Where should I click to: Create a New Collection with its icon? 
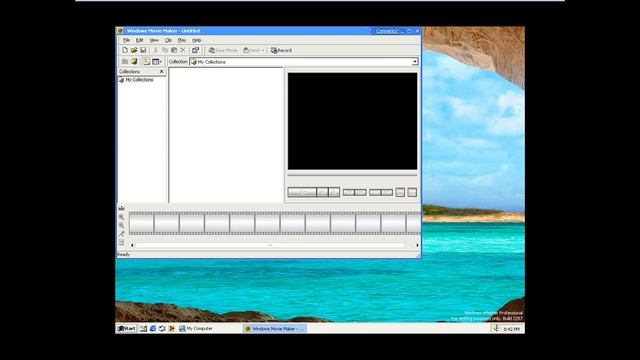coord(134,62)
